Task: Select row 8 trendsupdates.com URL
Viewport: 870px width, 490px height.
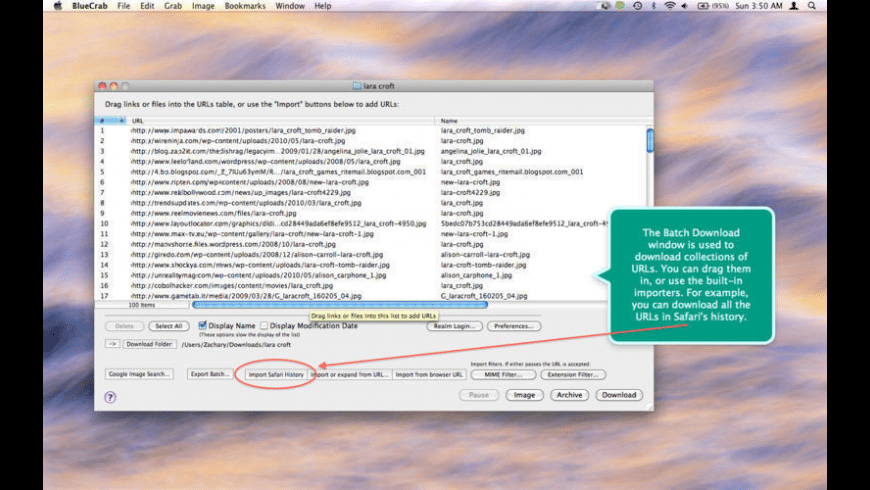Action: (x=246, y=203)
